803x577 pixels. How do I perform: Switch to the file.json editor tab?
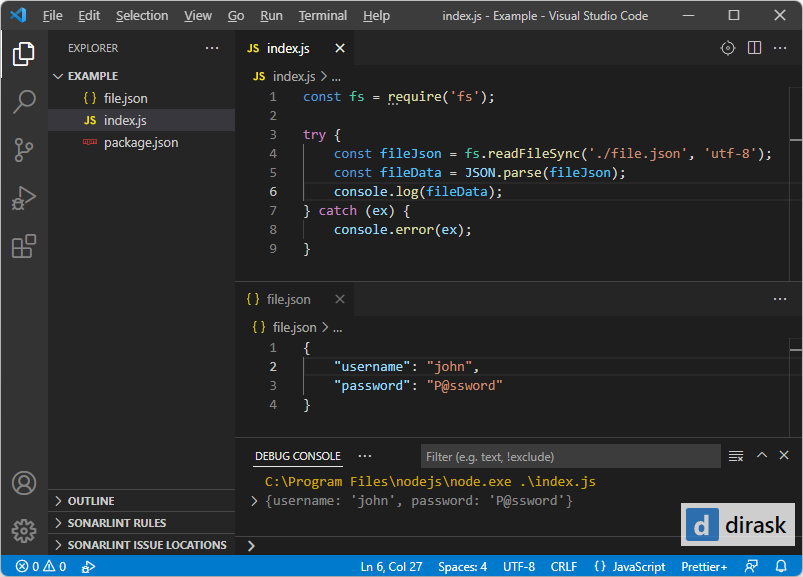point(289,298)
